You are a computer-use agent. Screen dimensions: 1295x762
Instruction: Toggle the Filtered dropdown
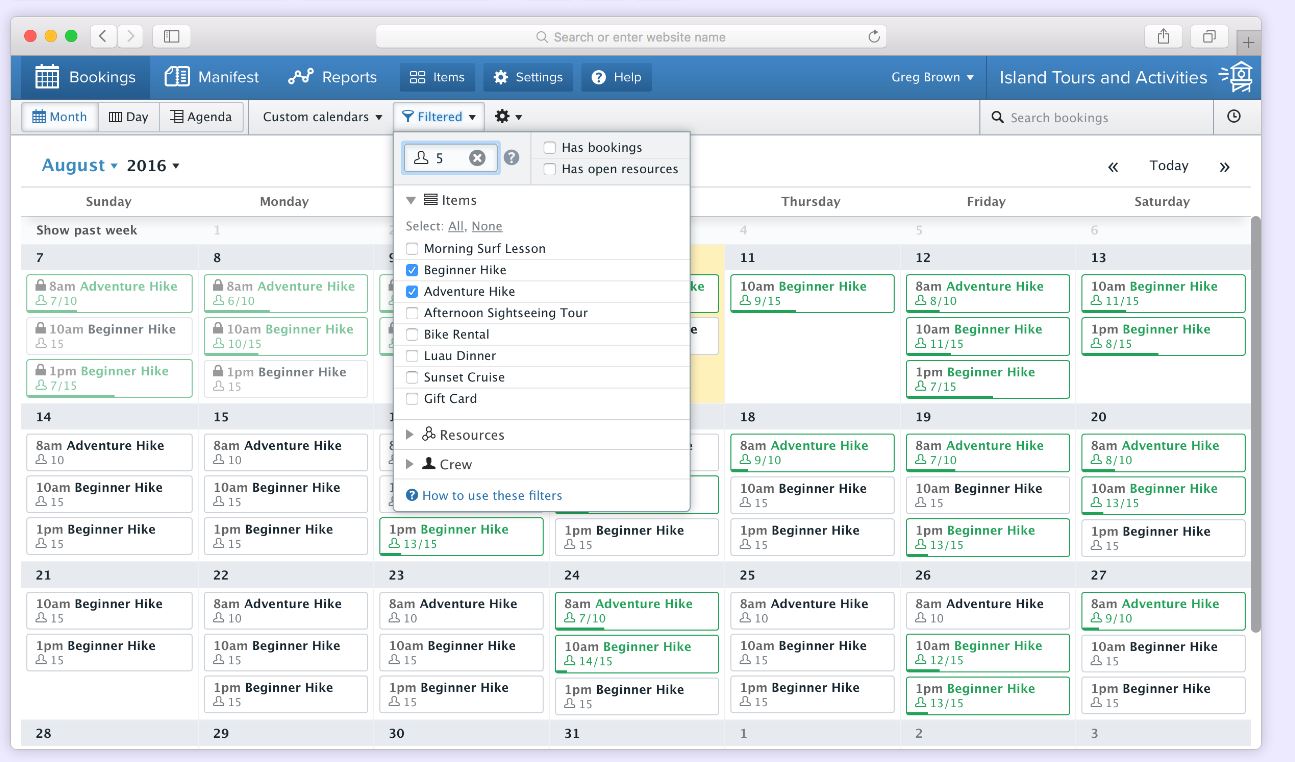[439, 117]
